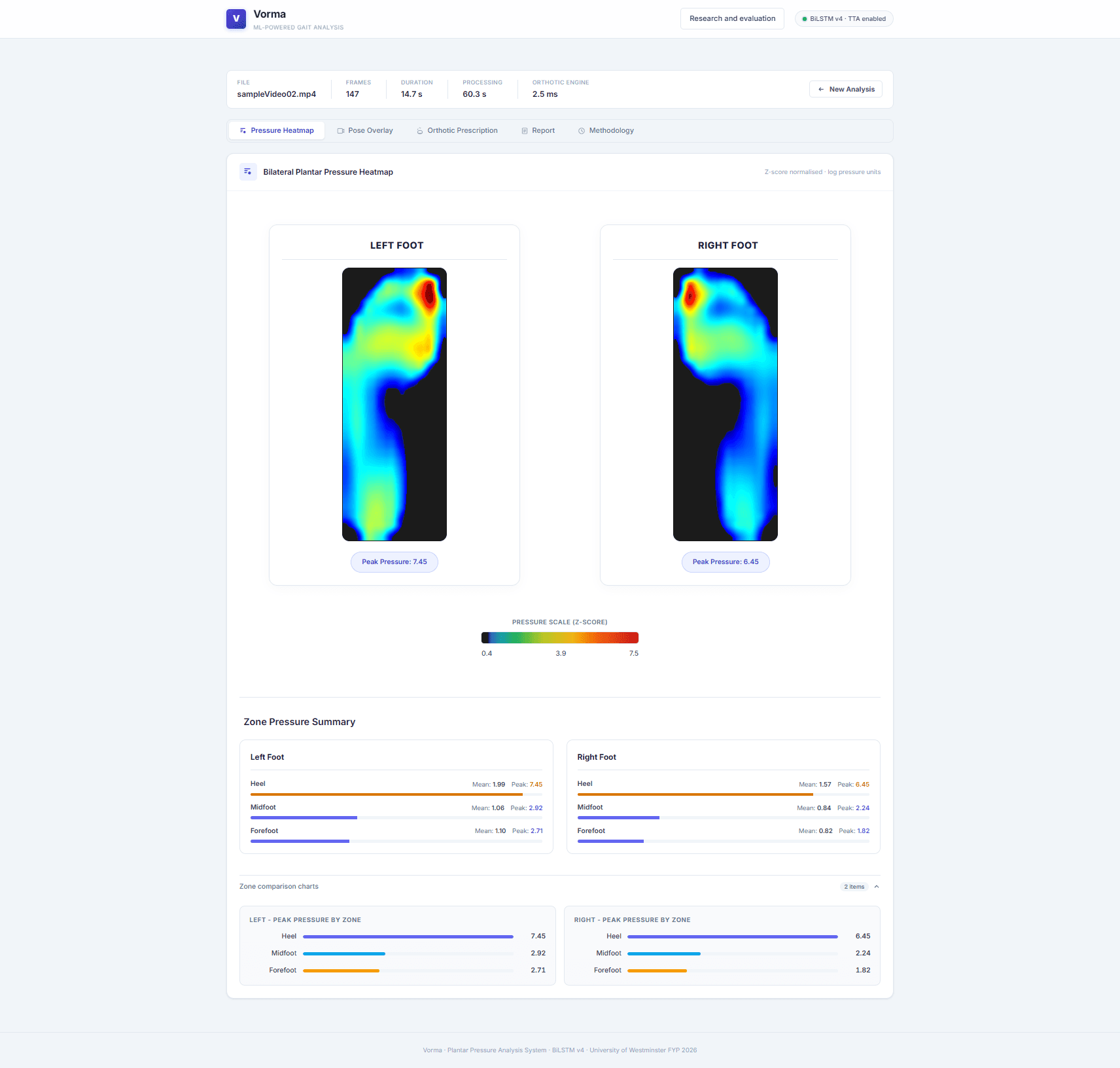This screenshot has height=1068, width=1120.
Task: Click the Orthotic Prescription tab icon
Action: click(420, 131)
